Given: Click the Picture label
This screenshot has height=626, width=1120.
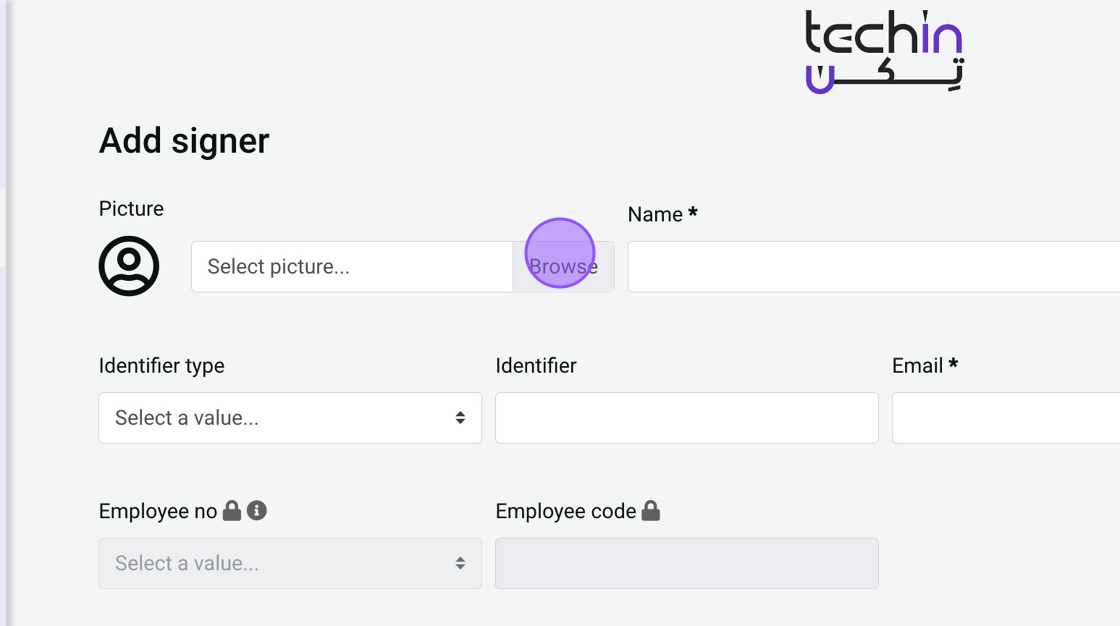Looking at the screenshot, I should [131, 209].
